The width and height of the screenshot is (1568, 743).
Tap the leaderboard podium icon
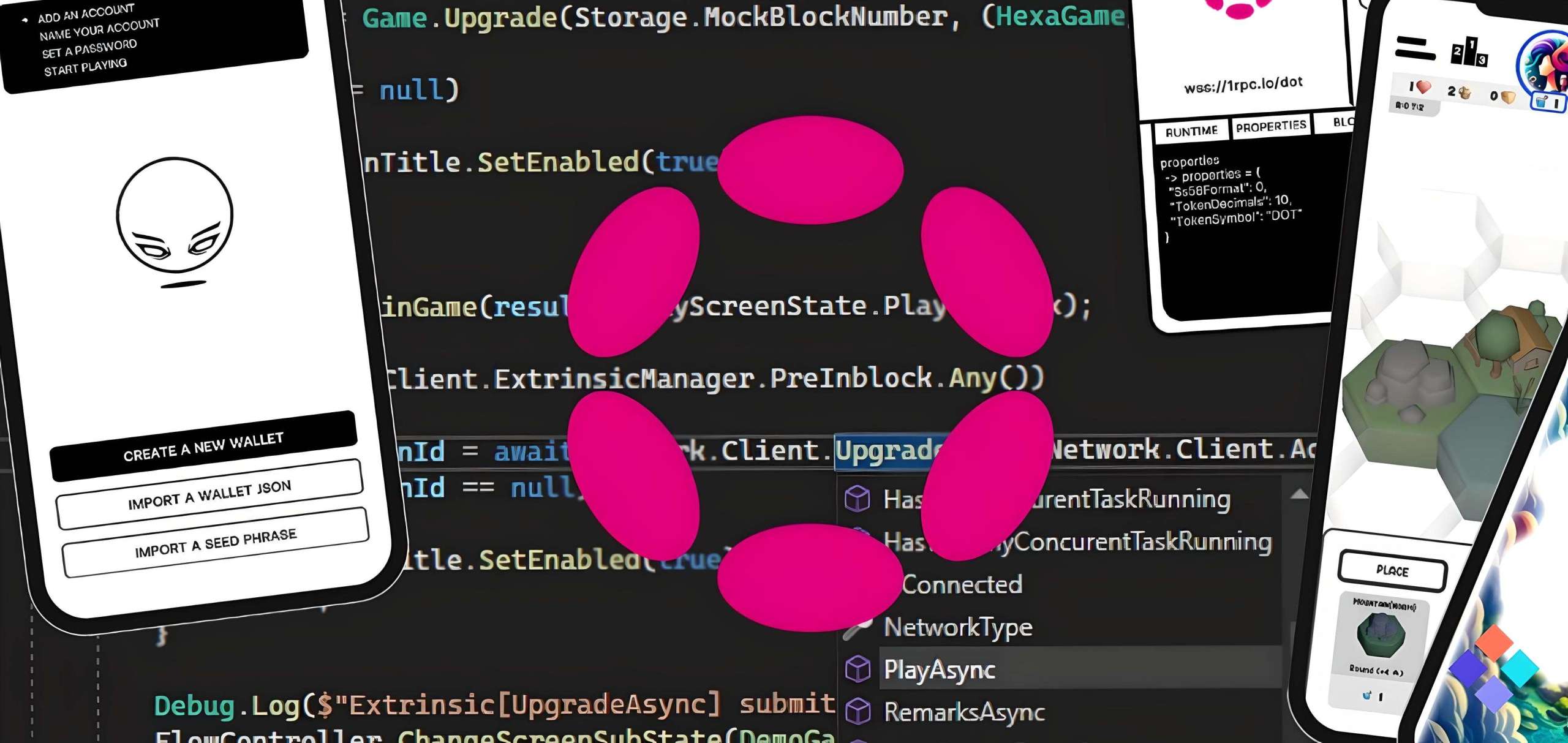1468,52
